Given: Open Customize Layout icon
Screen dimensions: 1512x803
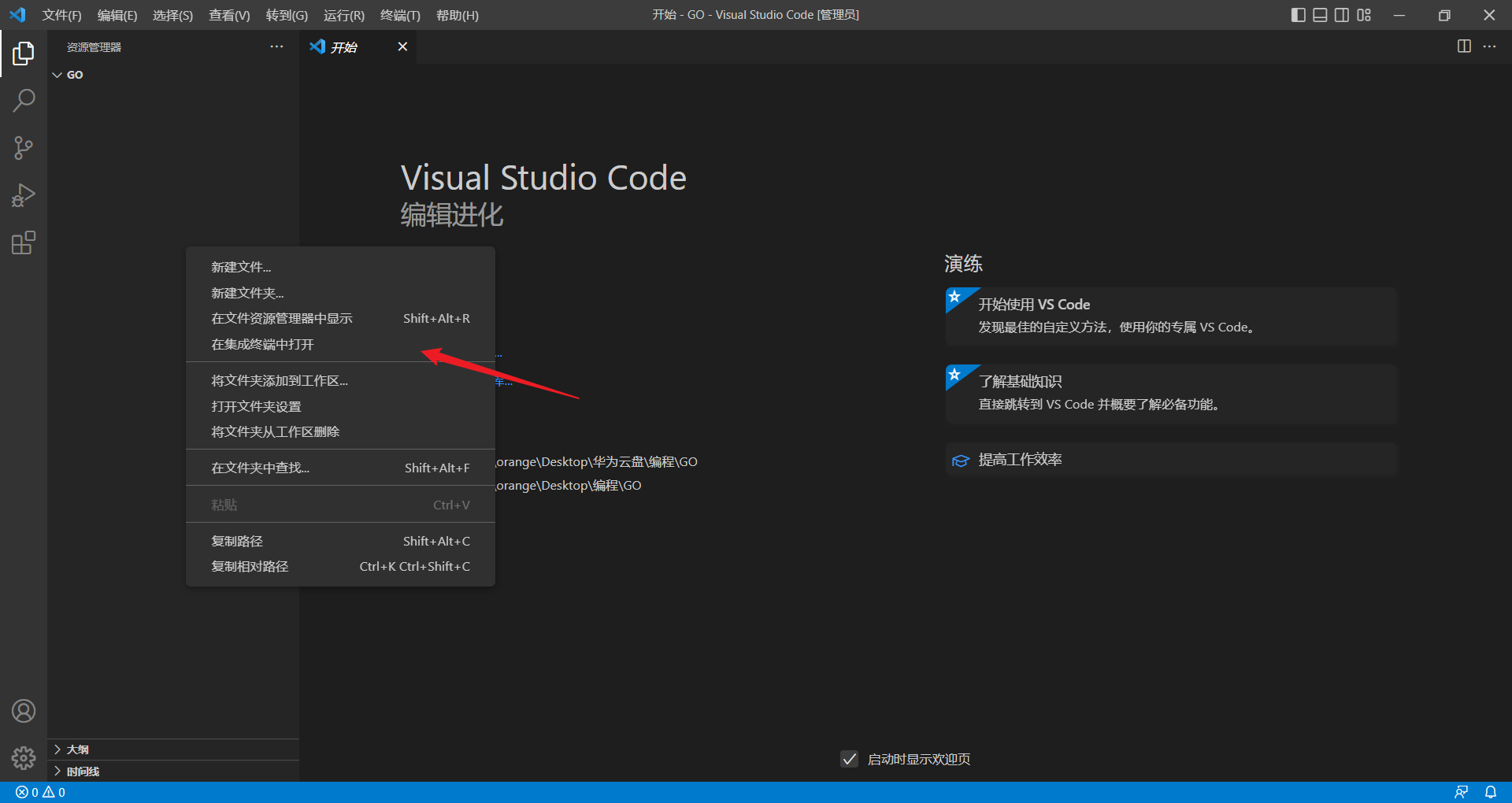Looking at the screenshot, I should [1364, 15].
